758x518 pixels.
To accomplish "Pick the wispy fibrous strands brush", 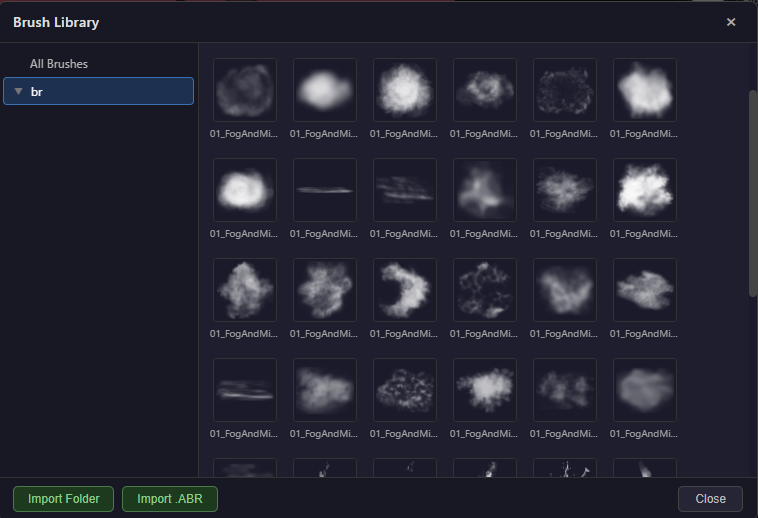I will (x=565, y=190).
